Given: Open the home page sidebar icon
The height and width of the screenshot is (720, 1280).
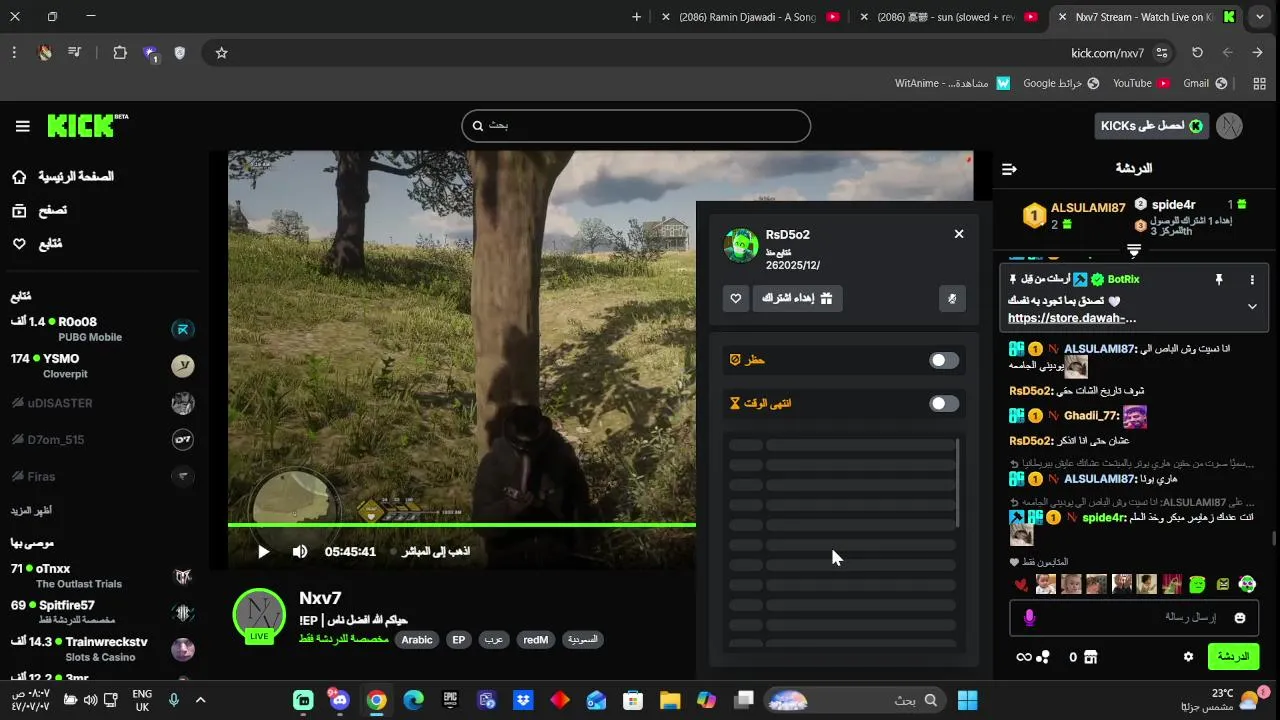Looking at the screenshot, I should [19, 177].
